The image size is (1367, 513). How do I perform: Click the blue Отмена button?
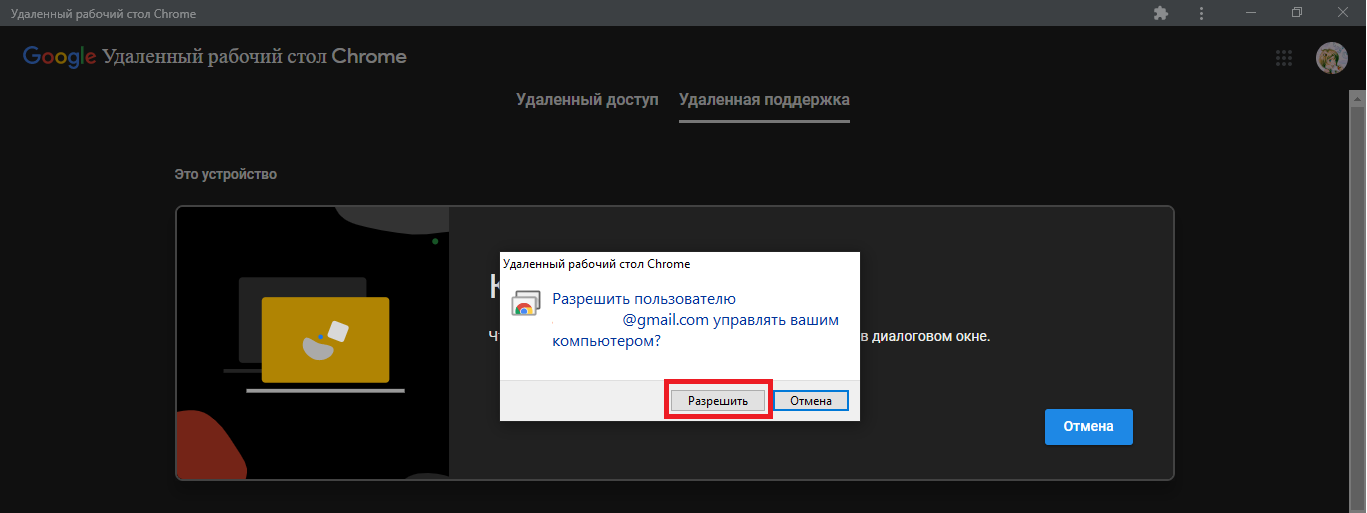1088,426
